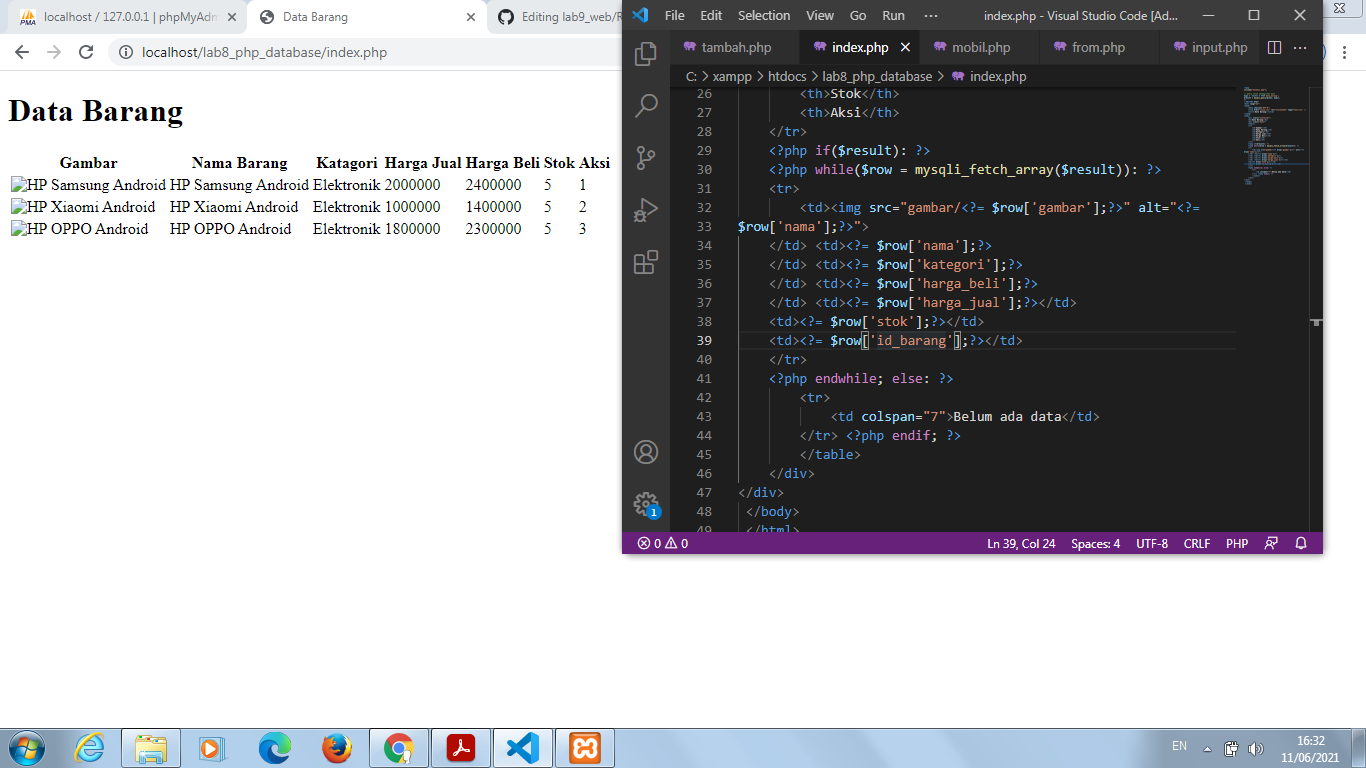This screenshot has width=1366, height=768.
Task: Select language mode PHP in the status bar
Action: click(1237, 544)
